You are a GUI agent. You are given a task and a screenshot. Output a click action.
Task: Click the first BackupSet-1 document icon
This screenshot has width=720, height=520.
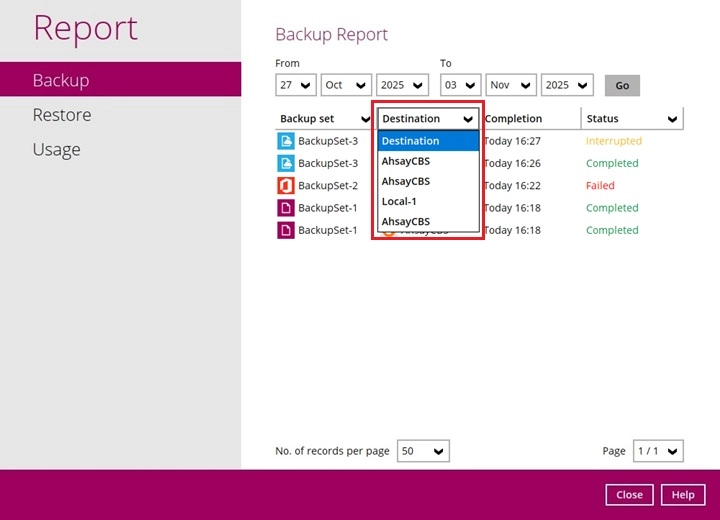[286, 208]
